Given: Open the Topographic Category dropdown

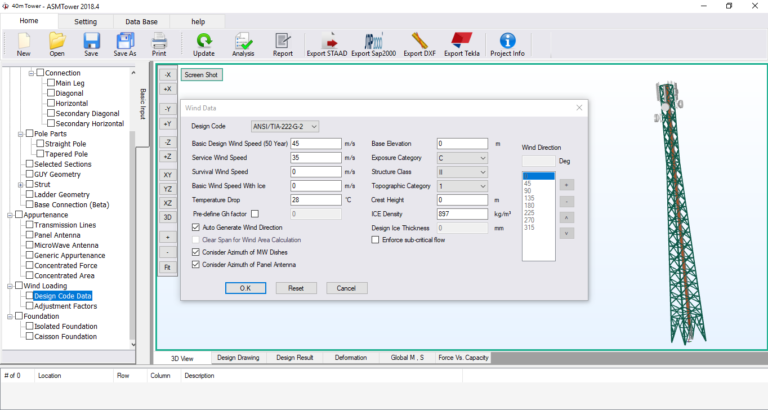Looking at the screenshot, I should coord(462,186).
